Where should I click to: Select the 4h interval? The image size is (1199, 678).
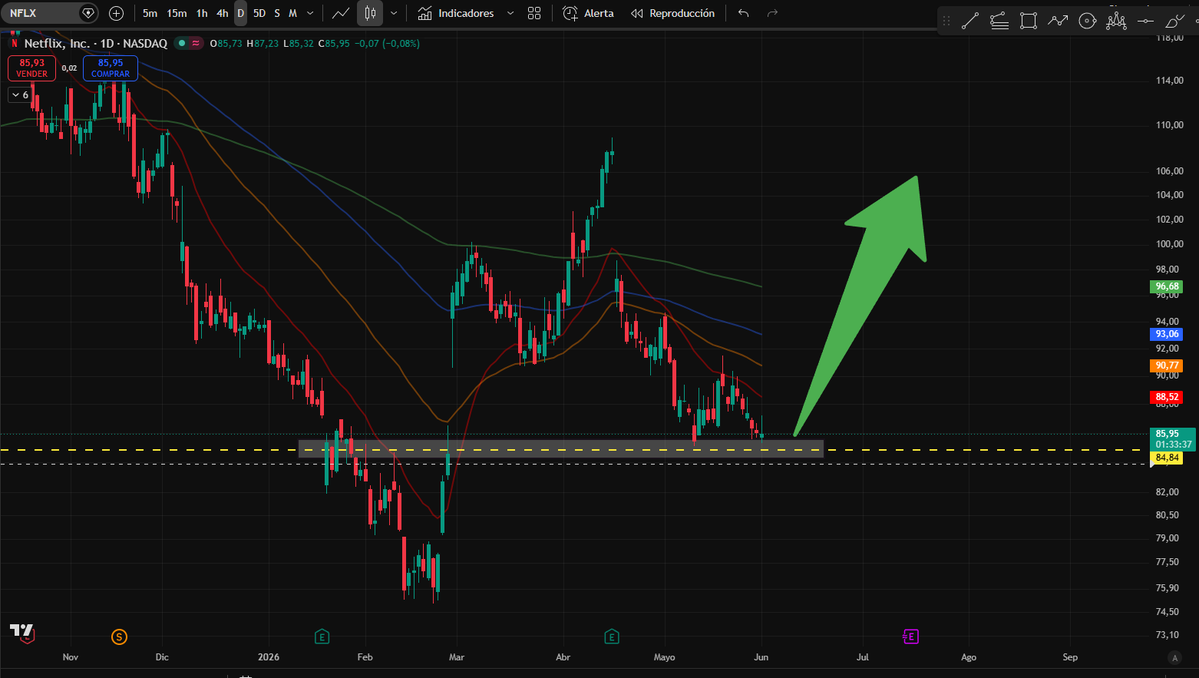(222, 13)
